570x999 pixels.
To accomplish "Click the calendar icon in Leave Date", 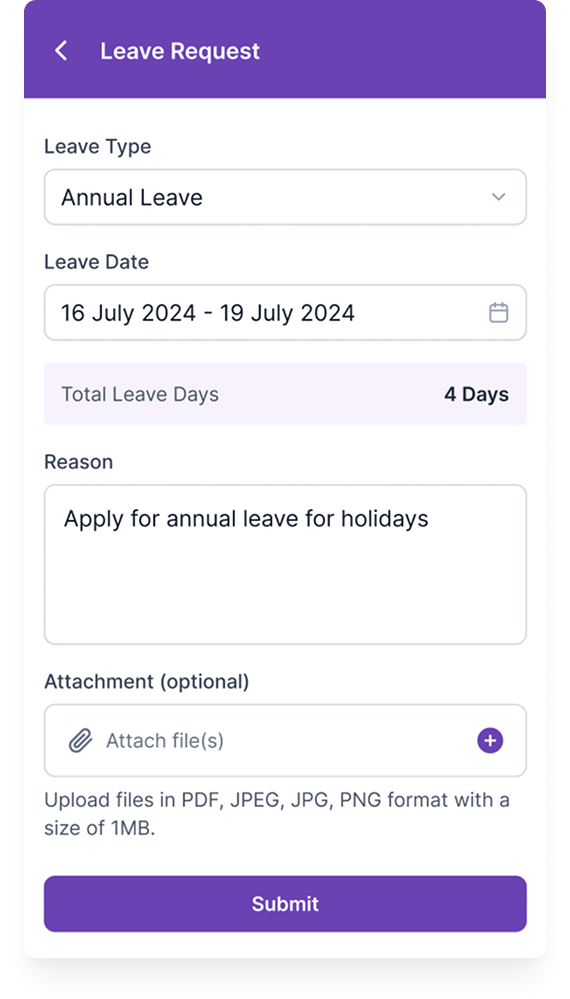I will 498,313.
